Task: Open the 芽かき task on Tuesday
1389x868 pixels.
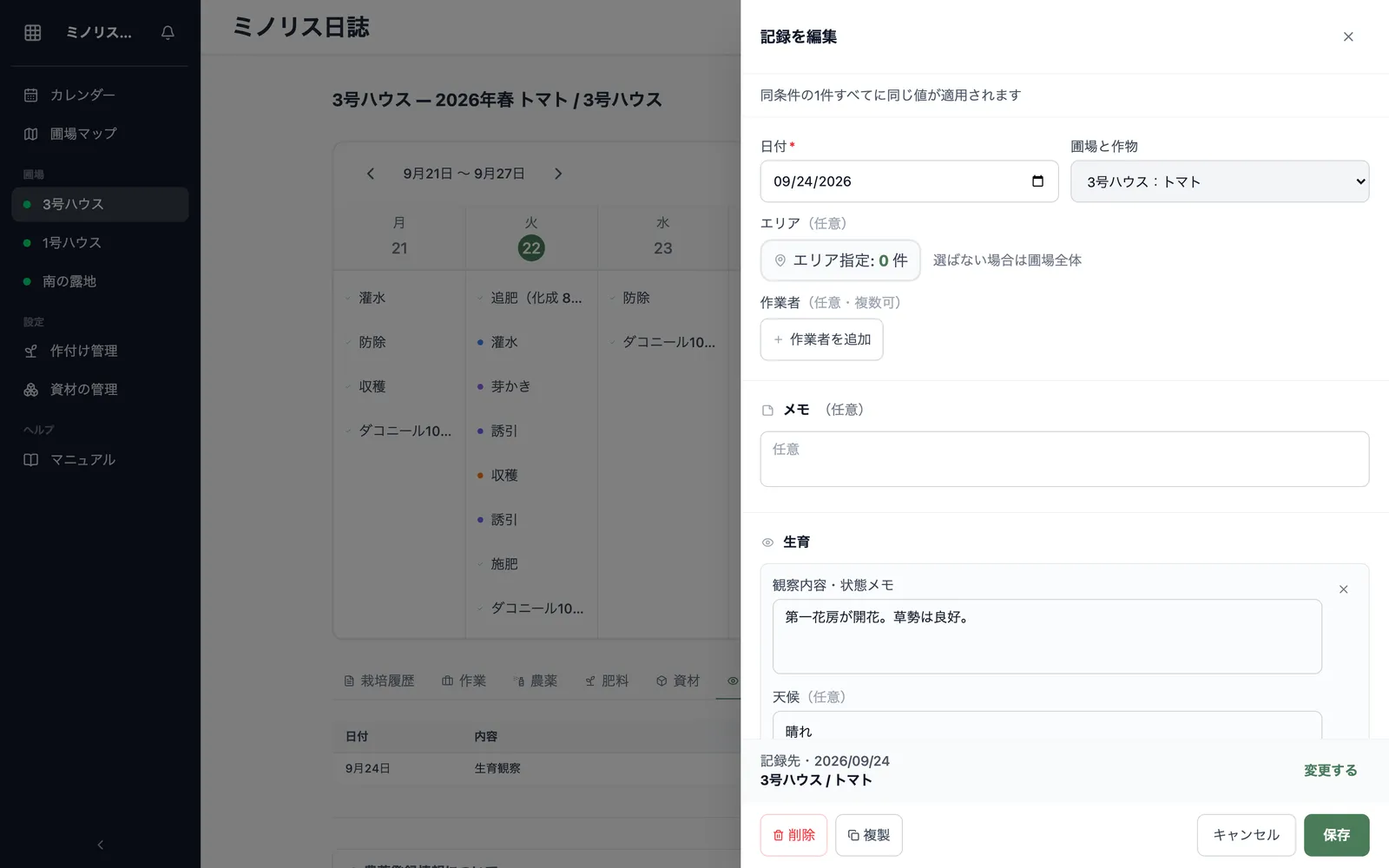Action: pyautogui.click(x=531, y=386)
